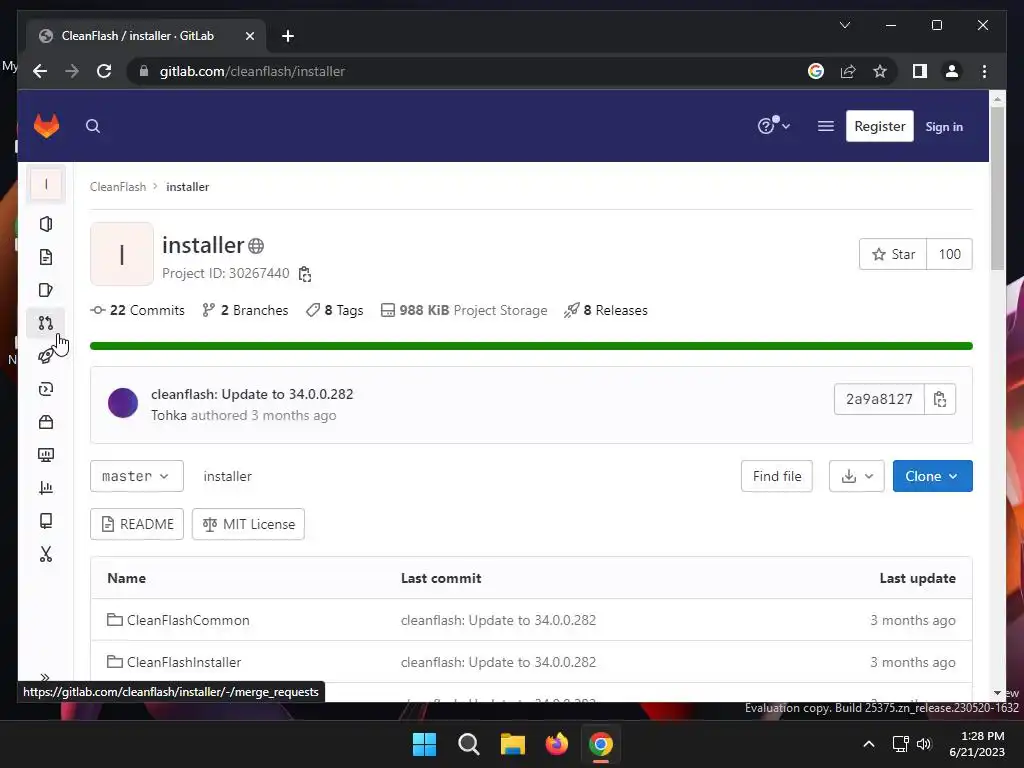Viewport: 1024px width, 768px height.
Task: Open the 100 stargazers count
Action: (x=949, y=254)
